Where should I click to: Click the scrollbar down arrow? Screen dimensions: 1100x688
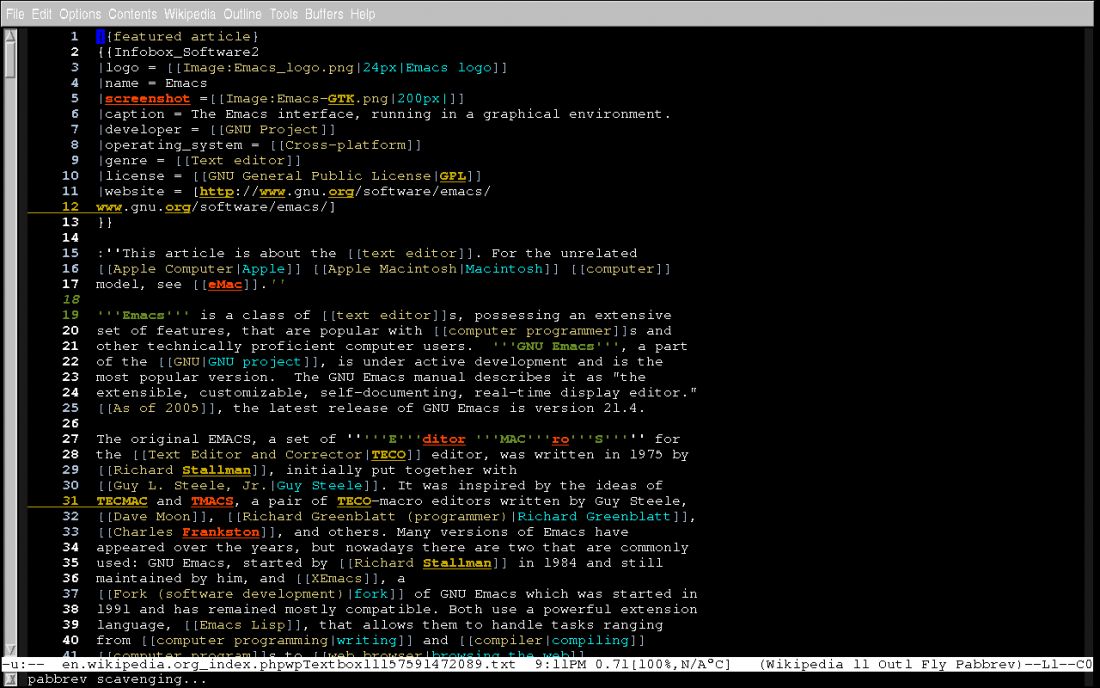(10, 650)
